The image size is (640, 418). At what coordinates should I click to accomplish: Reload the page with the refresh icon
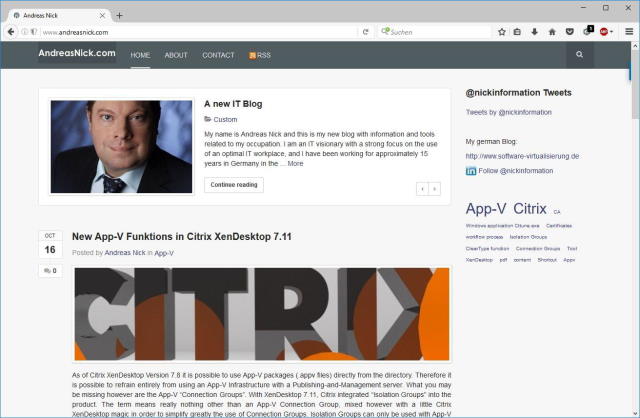(366, 32)
